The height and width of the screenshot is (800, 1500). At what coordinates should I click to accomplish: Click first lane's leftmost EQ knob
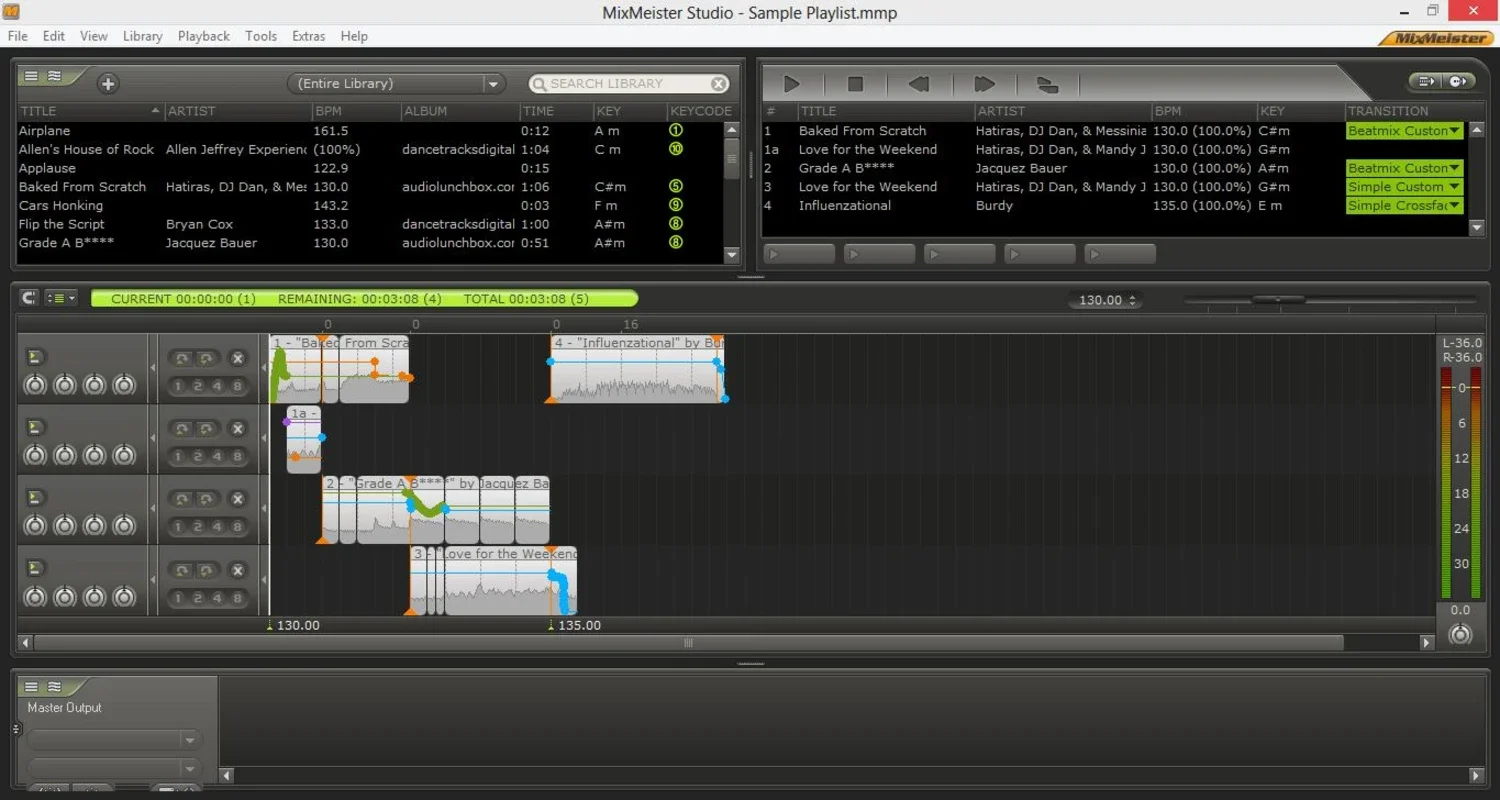pyautogui.click(x=35, y=384)
